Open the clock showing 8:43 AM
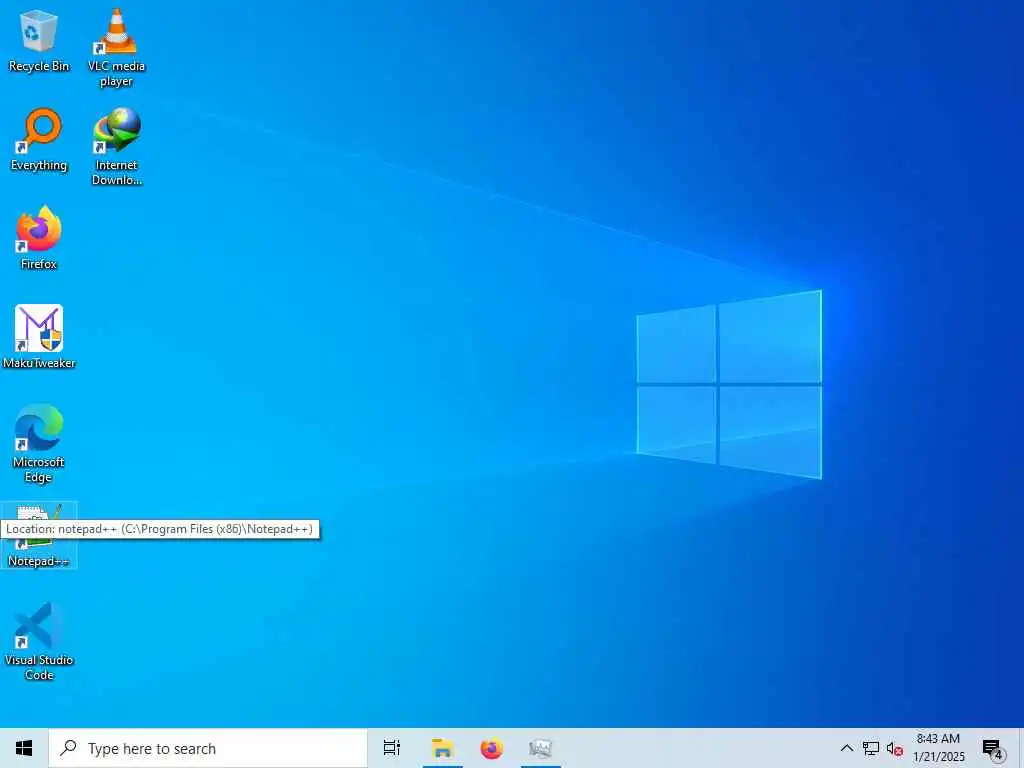This screenshot has height=768, width=1024. click(938, 748)
